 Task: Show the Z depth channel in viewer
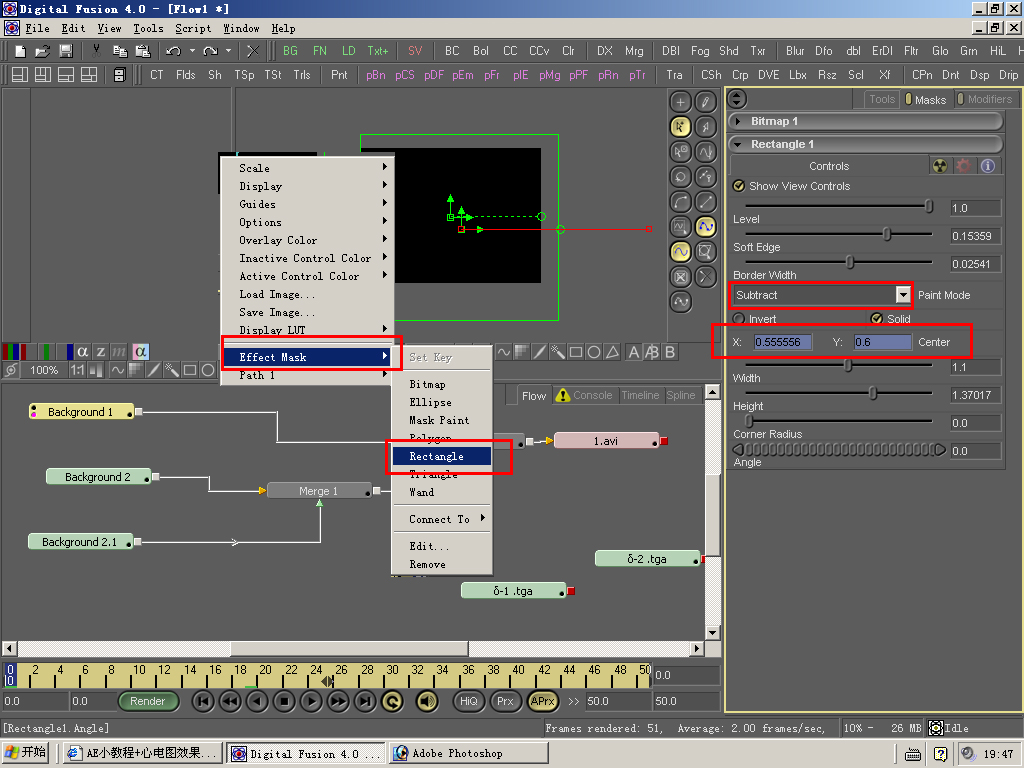coord(101,352)
